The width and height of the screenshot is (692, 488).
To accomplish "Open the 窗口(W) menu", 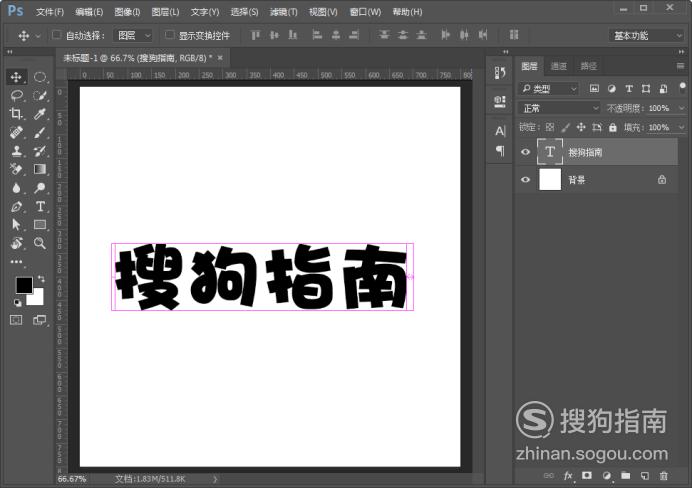I will pyautogui.click(x=365, y=12).
